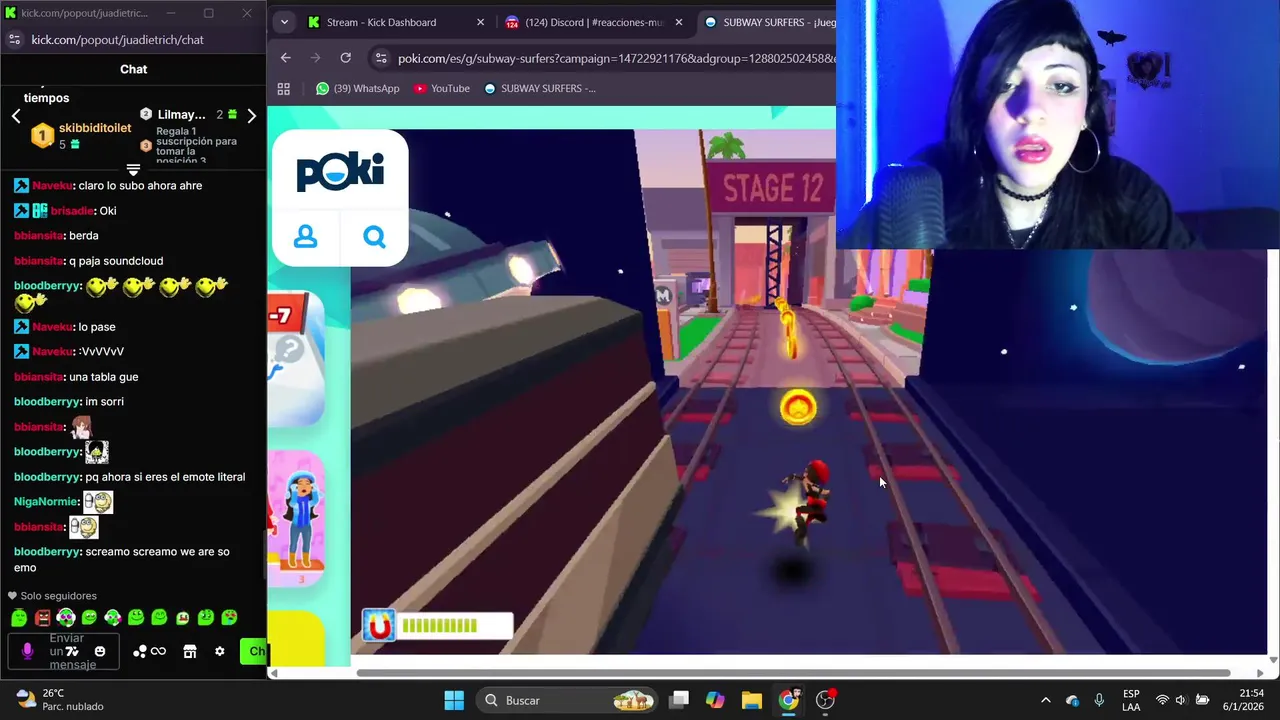Screen dimensions: 1280x720
Task: Expand the Chrome tab search dropdown
Action: [x=284, y=22]
